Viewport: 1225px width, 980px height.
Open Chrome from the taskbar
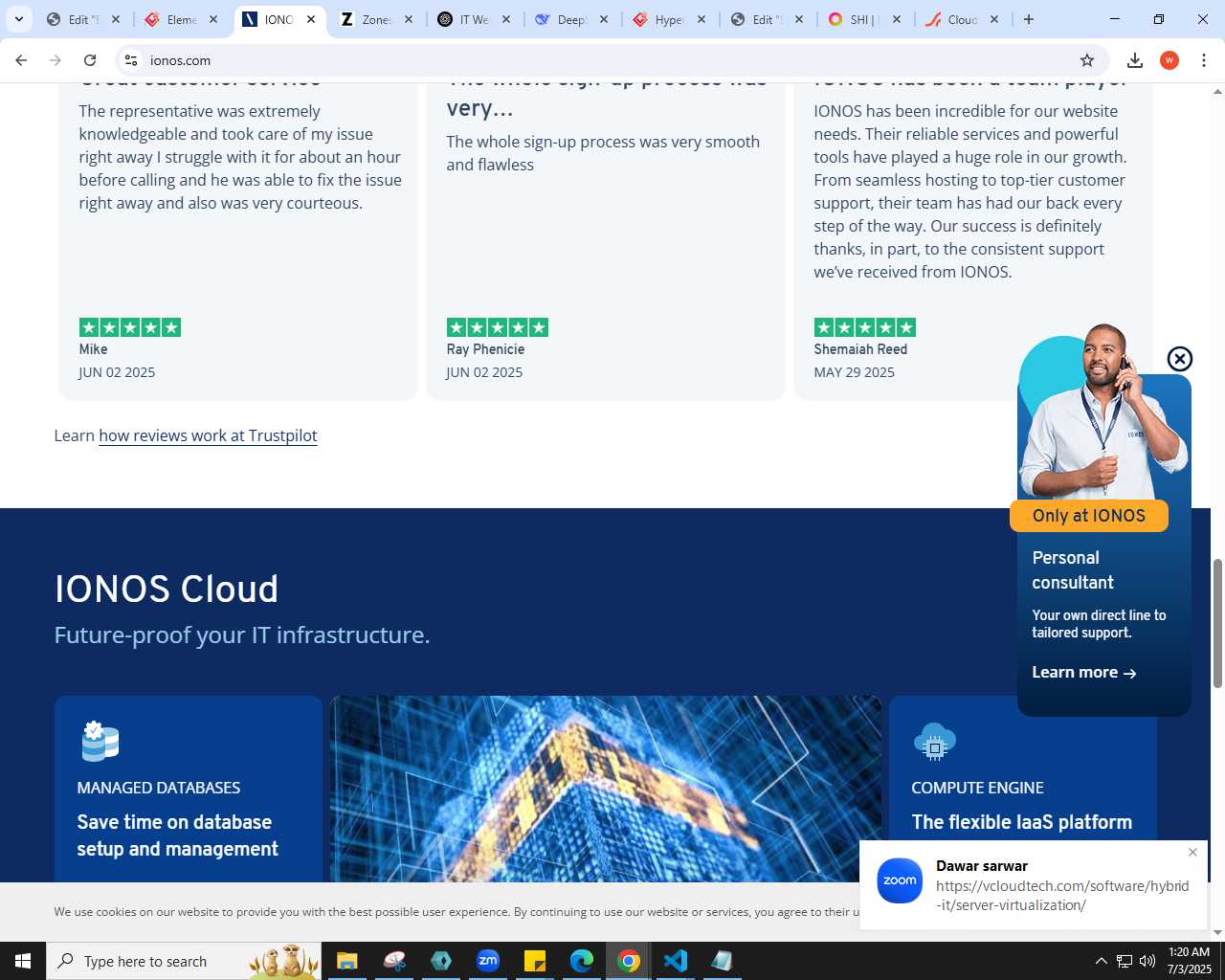(629, 961)
